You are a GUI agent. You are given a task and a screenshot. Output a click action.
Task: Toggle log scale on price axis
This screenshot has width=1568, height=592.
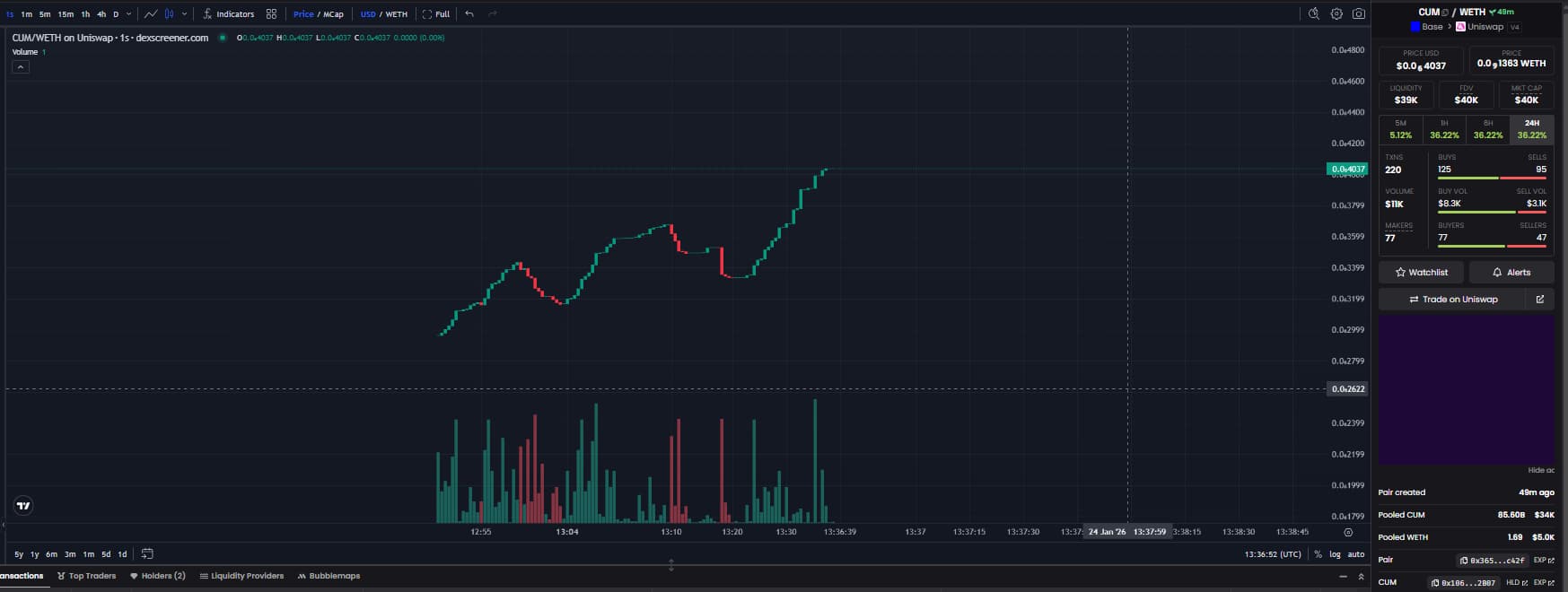[1335, 554]
